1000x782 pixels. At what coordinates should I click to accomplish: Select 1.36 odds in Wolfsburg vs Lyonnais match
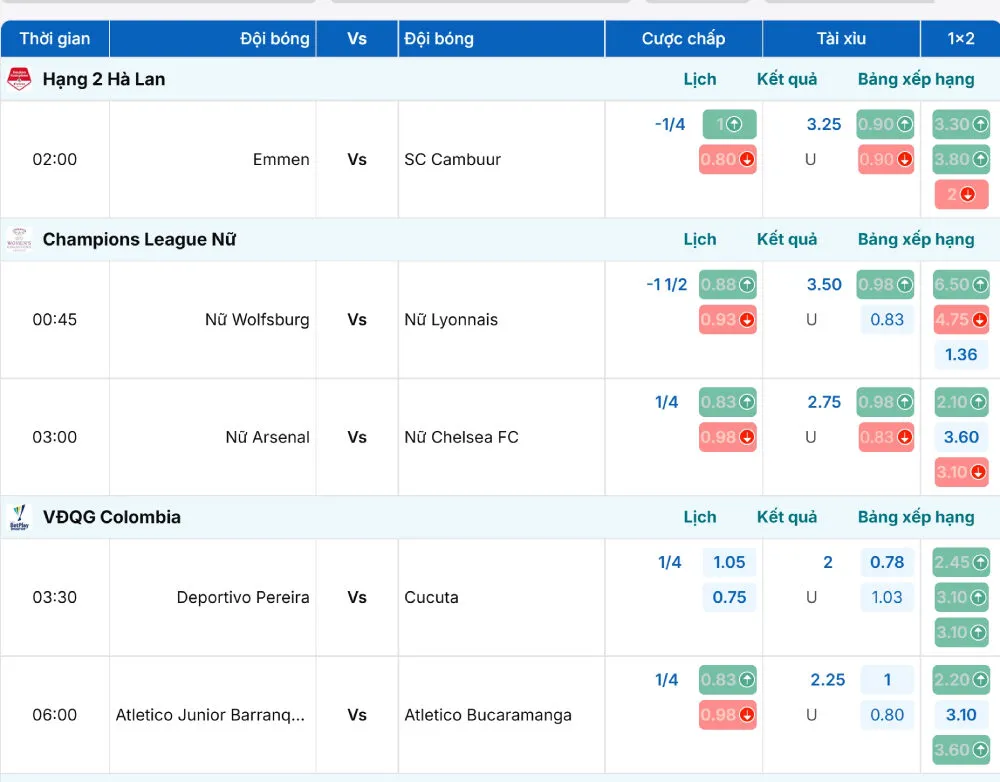[961, 355]
